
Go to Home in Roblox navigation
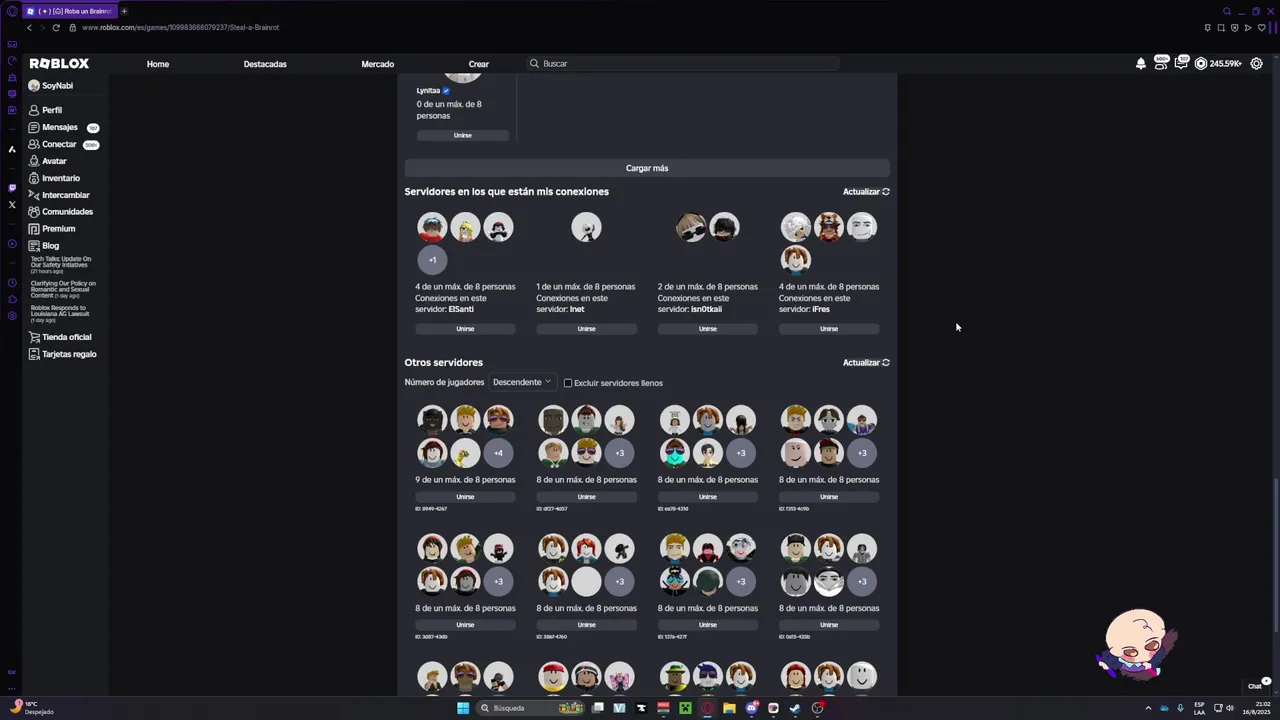point(158,64)
